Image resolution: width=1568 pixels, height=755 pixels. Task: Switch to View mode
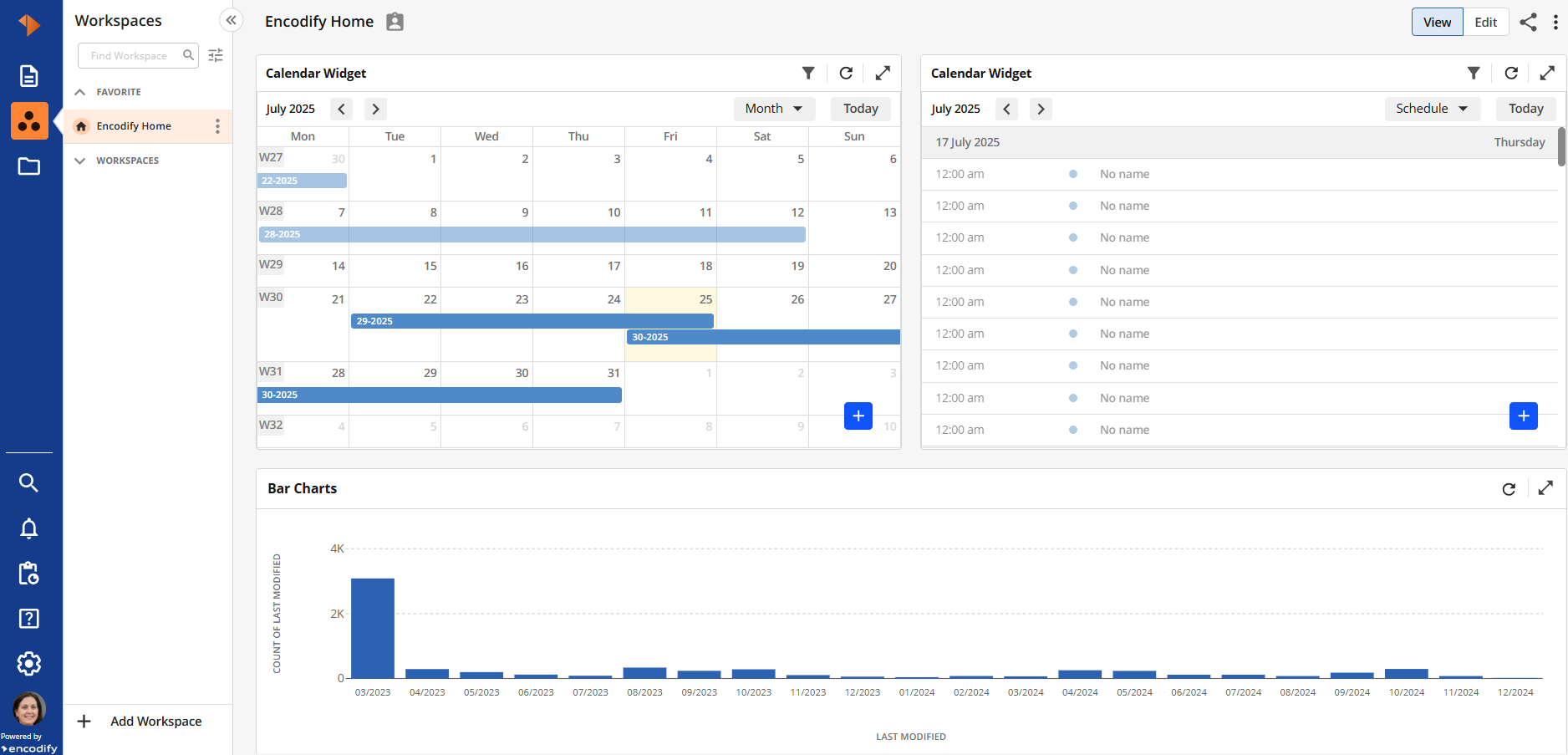pos(1438,22)
